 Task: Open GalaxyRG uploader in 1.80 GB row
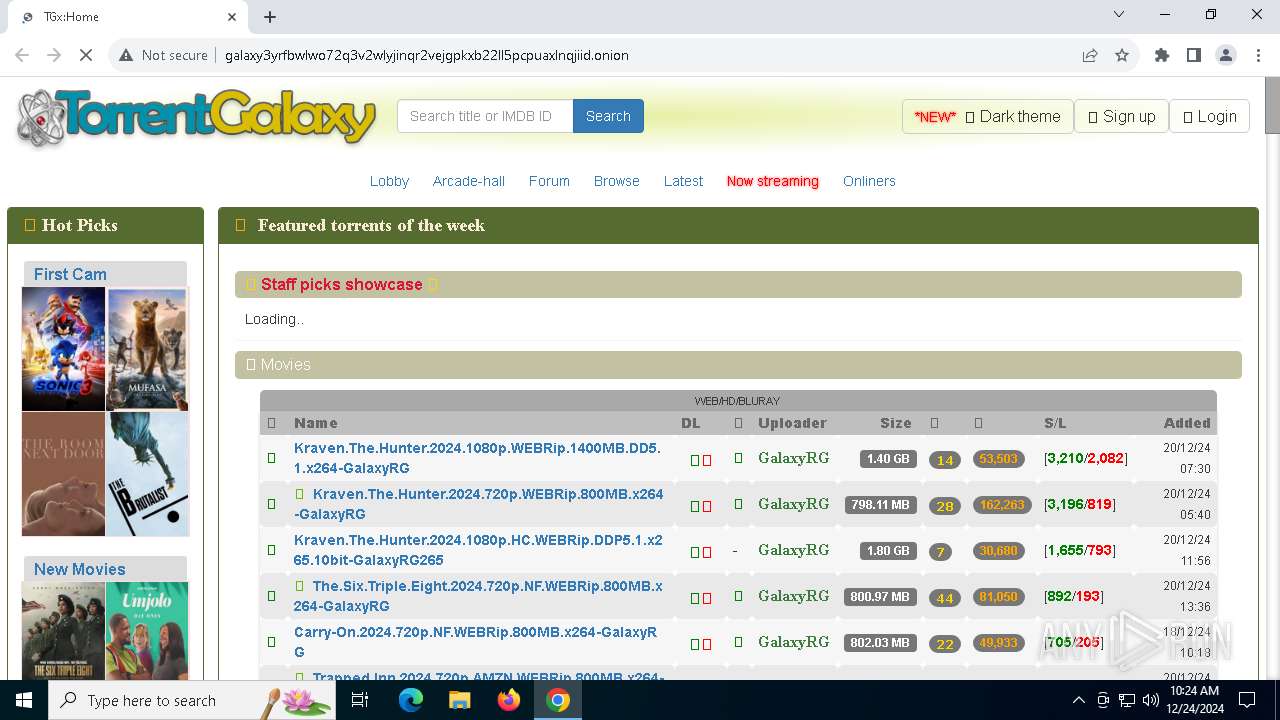tap(793, 550)
